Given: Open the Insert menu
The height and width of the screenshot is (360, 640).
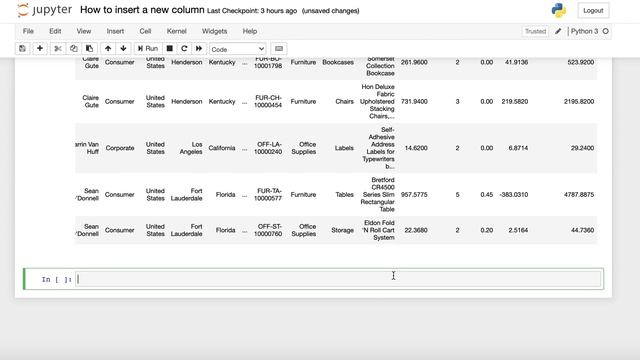Looking at the screenshot, I should coord(115,31).
